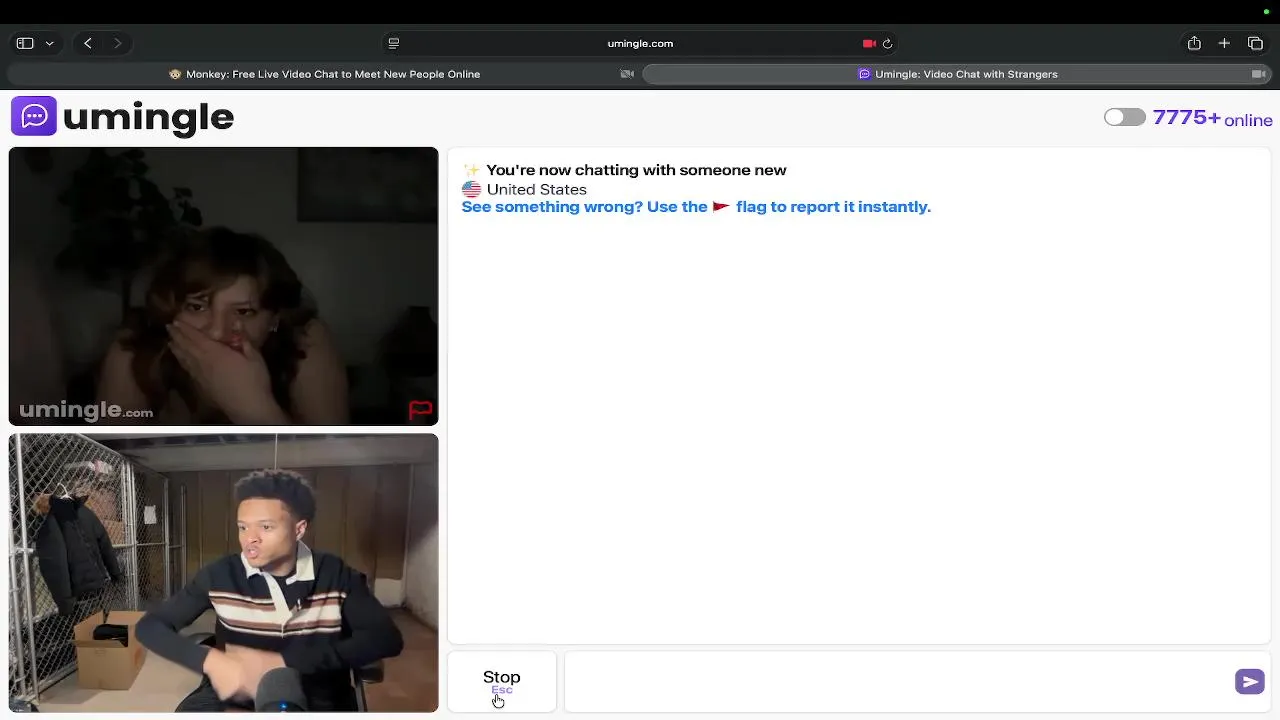Screen dimensions: 1280x720
Task: Select the Umingle: Video Chat with Strangers tab
Action: coord(957,74)
